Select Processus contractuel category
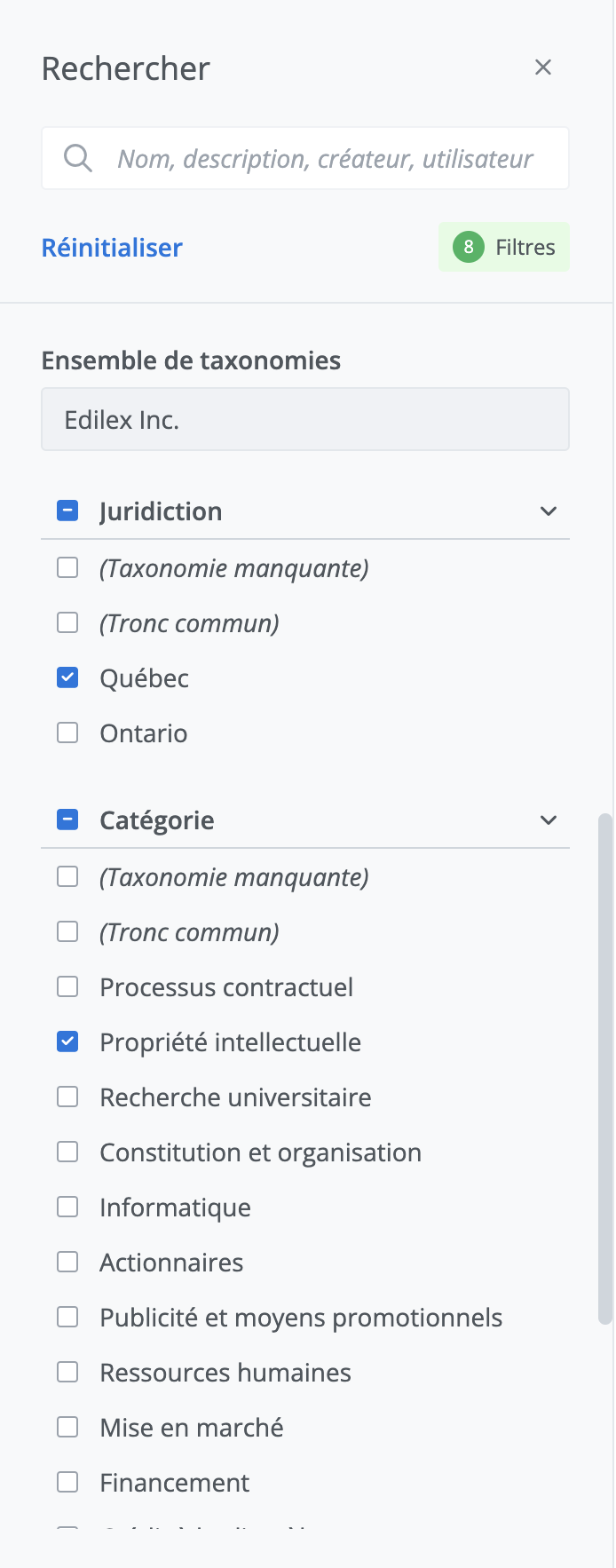 [67, 987]
